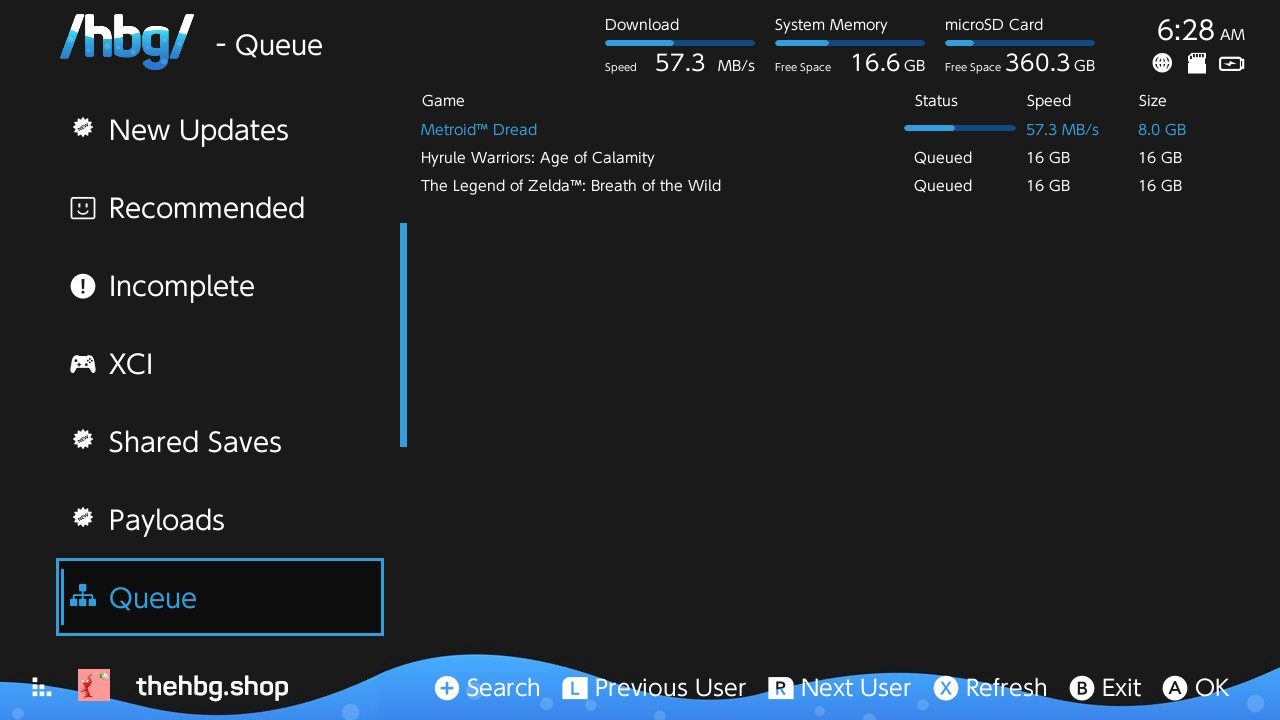Click the 57.3 MB/s speed in Metroid row

tap(1062, 129)
